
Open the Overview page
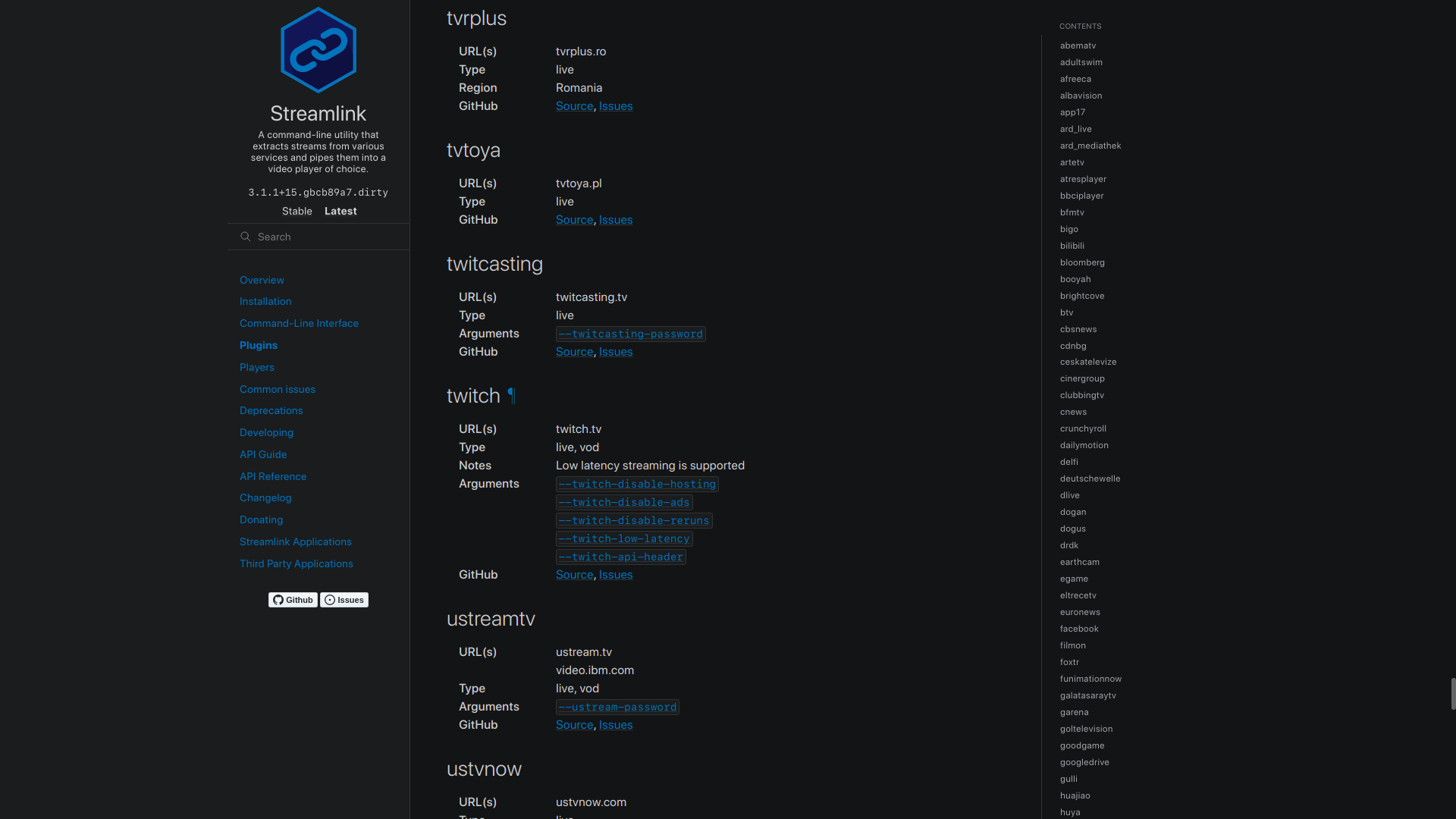pyautogui.click(x=262, y=280)
